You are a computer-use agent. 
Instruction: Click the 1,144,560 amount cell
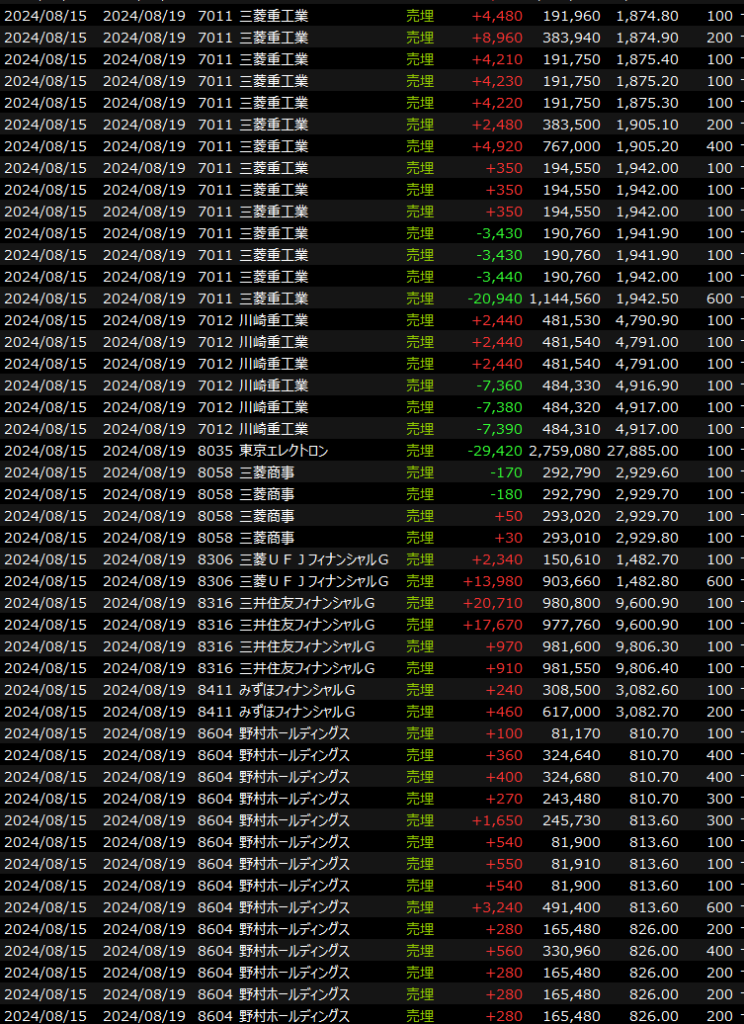(x=565, y=299)
